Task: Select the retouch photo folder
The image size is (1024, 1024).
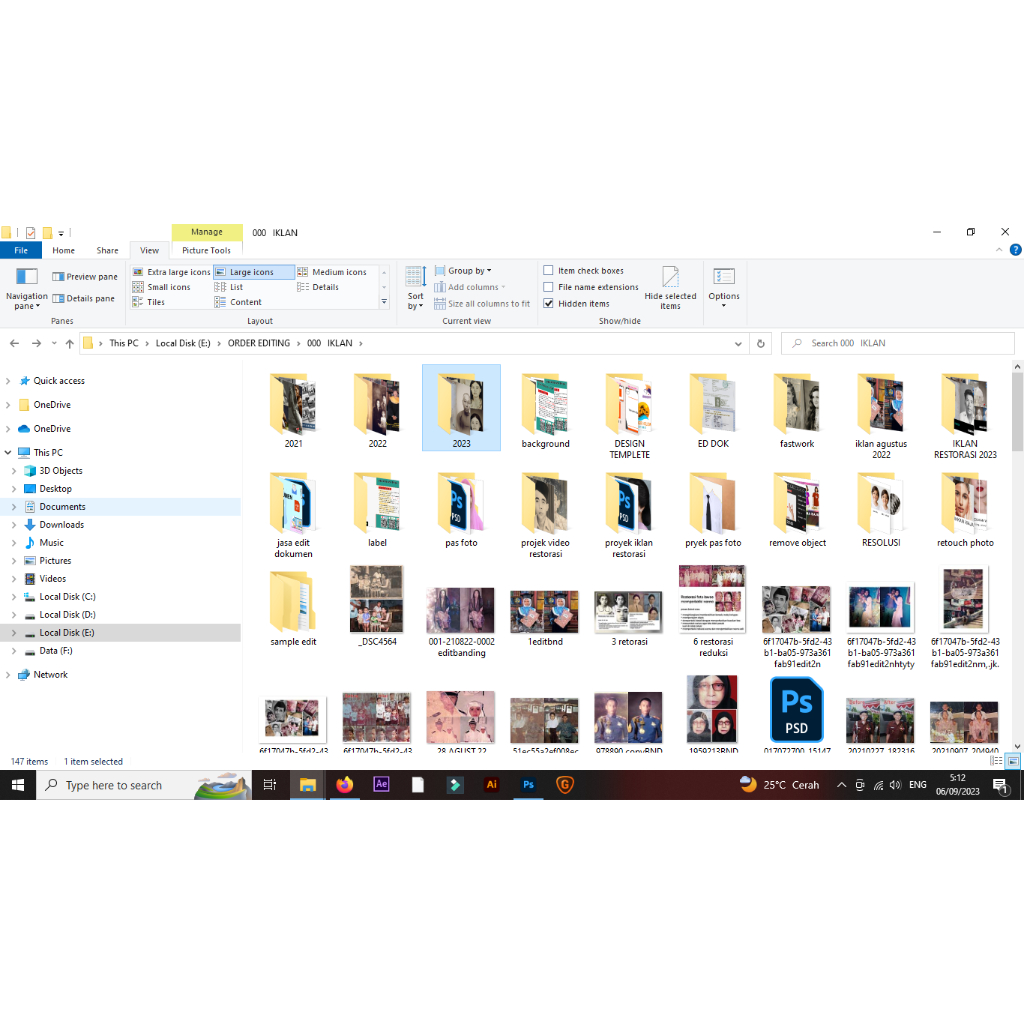Action: pos(965,509)
